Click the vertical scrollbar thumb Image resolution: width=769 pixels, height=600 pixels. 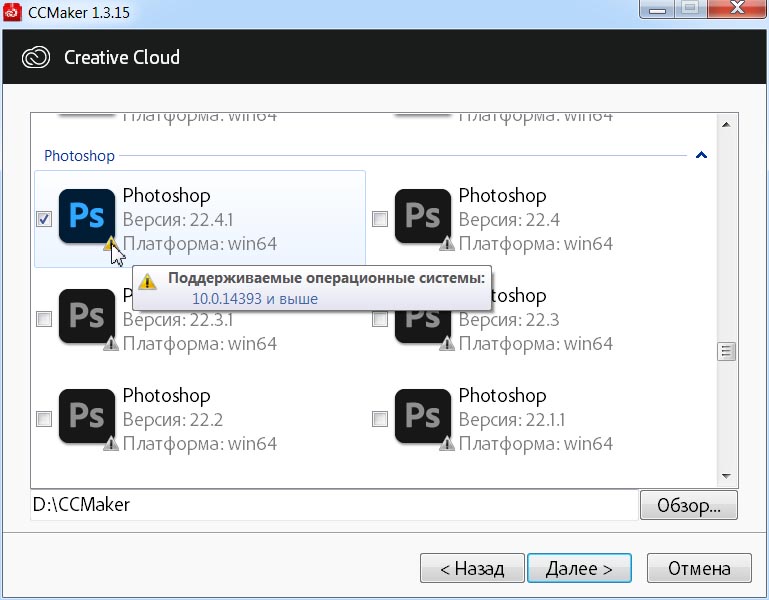point(726,351)
